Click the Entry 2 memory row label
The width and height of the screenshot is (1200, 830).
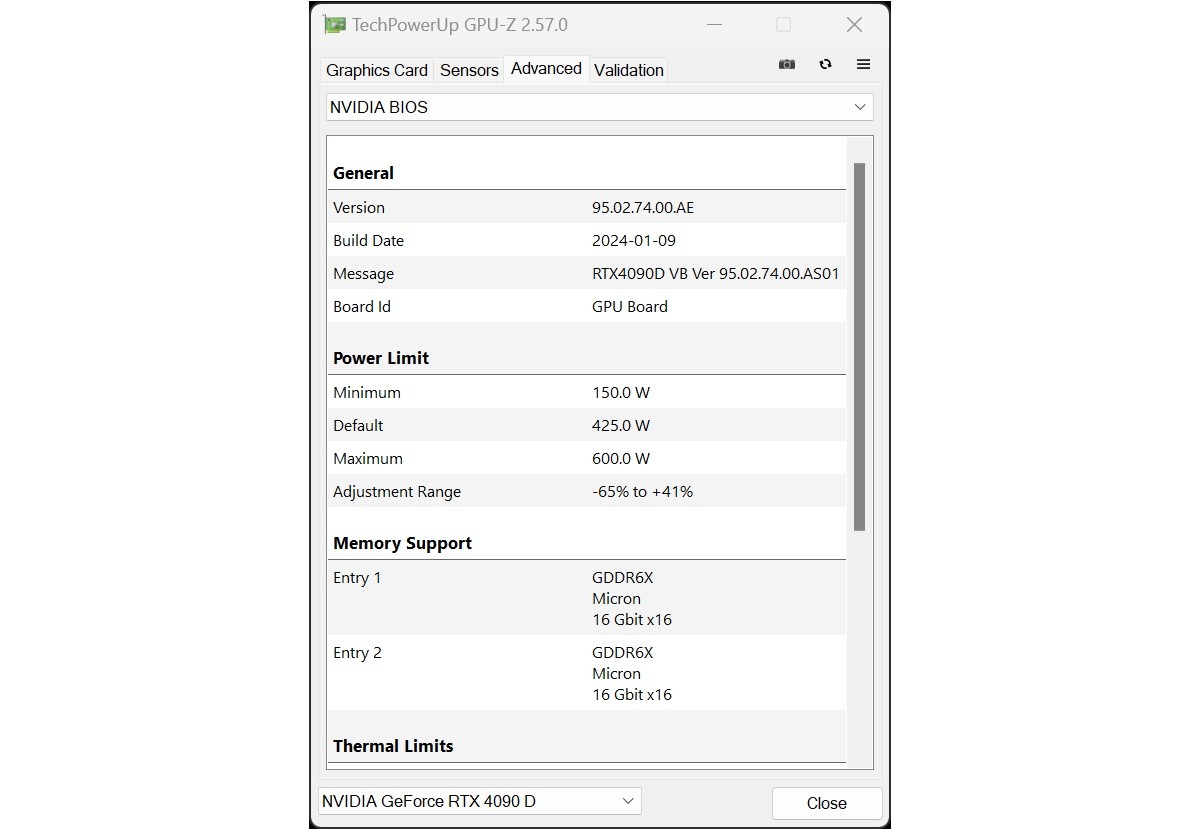[x=357, y=653]
